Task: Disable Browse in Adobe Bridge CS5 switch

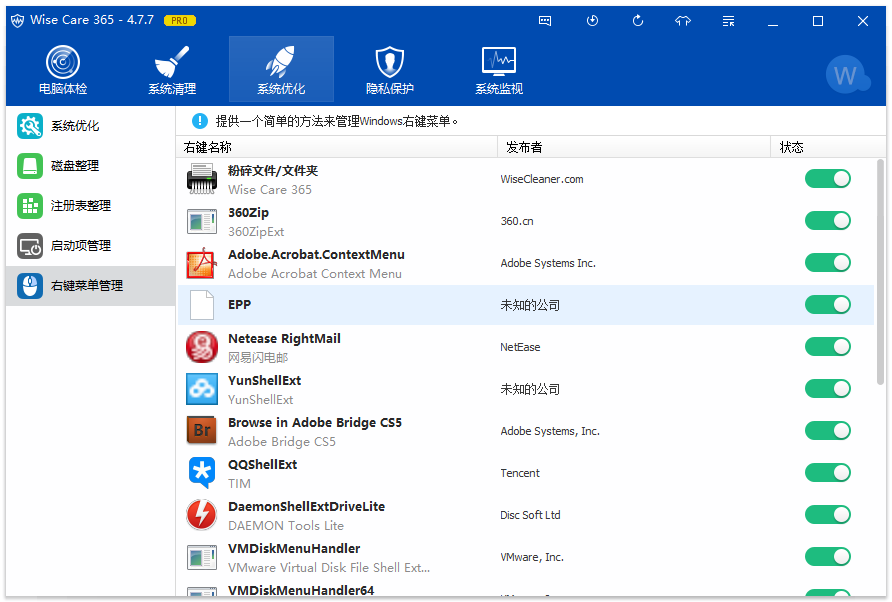Action: click(828, 431)
